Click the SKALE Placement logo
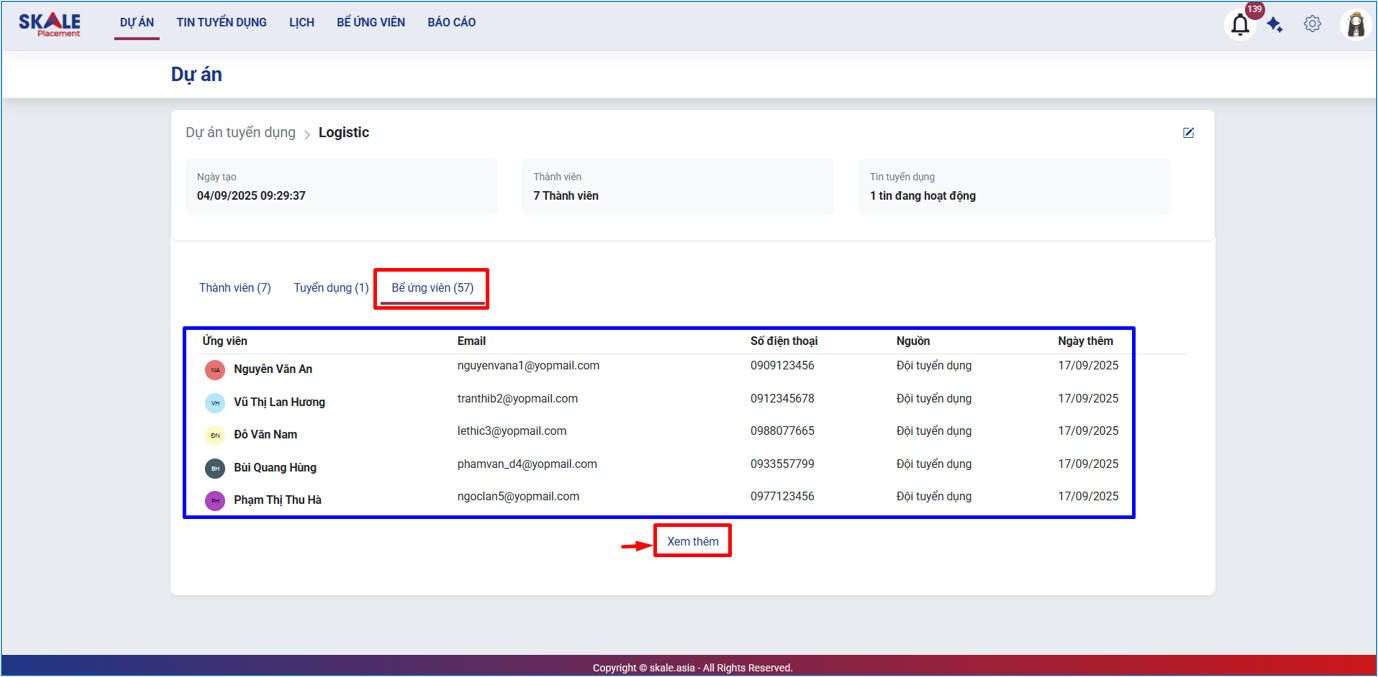 tap(50, 24)
